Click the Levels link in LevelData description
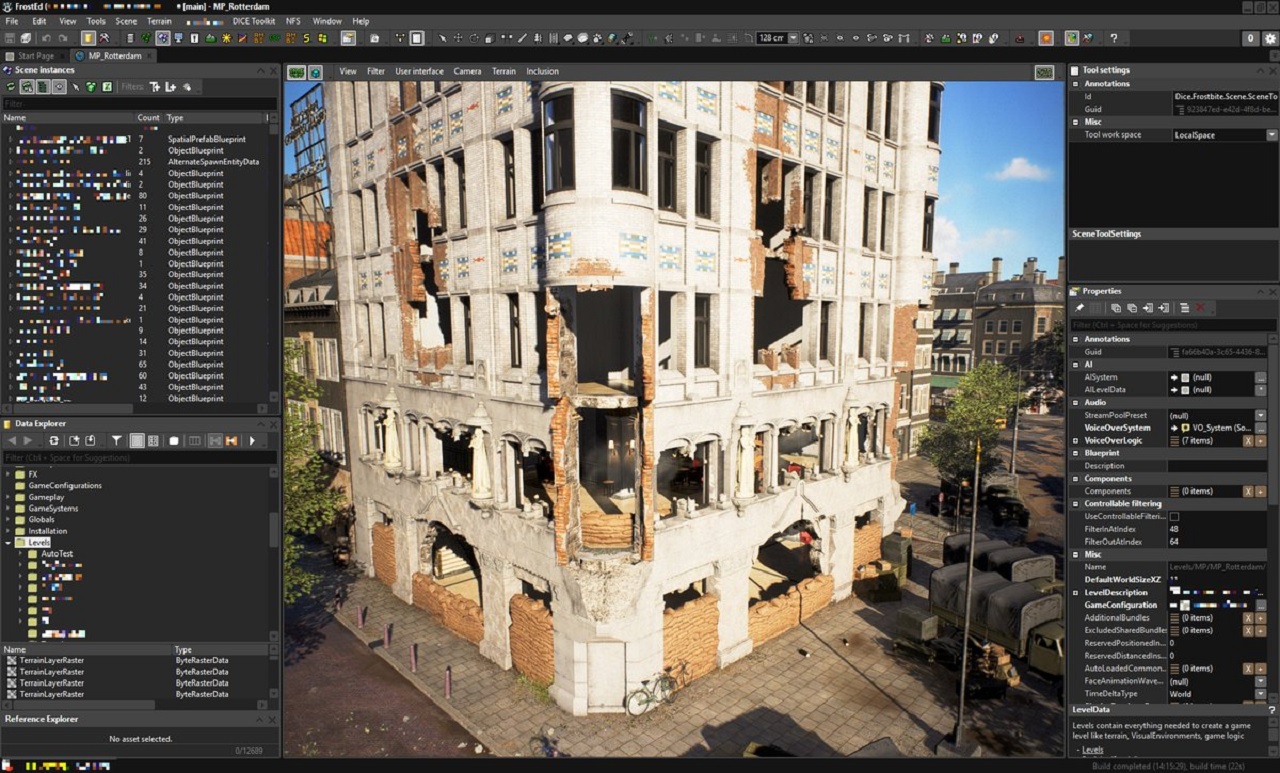The height and width of the screenshot is (773, 1280). click(x=1092, y=750)
